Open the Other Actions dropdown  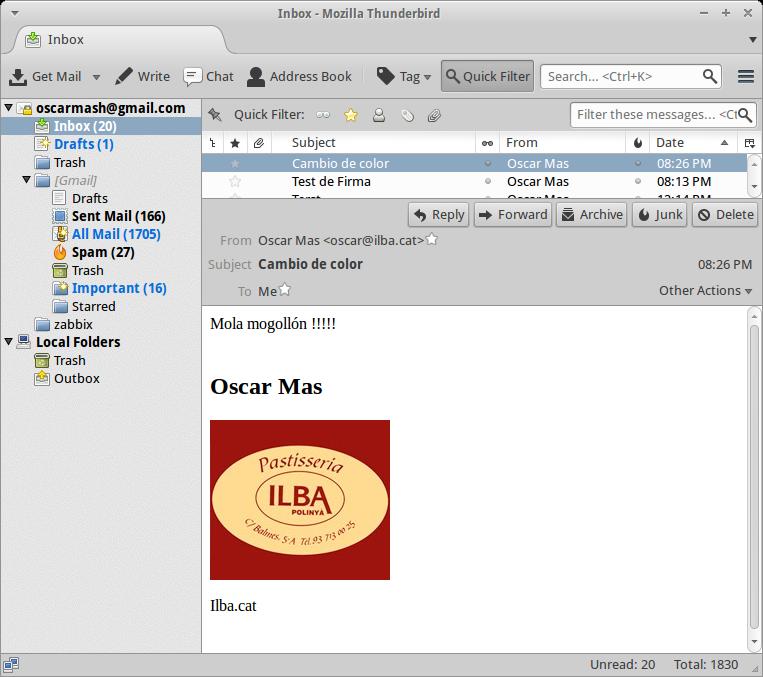(705, 291)
